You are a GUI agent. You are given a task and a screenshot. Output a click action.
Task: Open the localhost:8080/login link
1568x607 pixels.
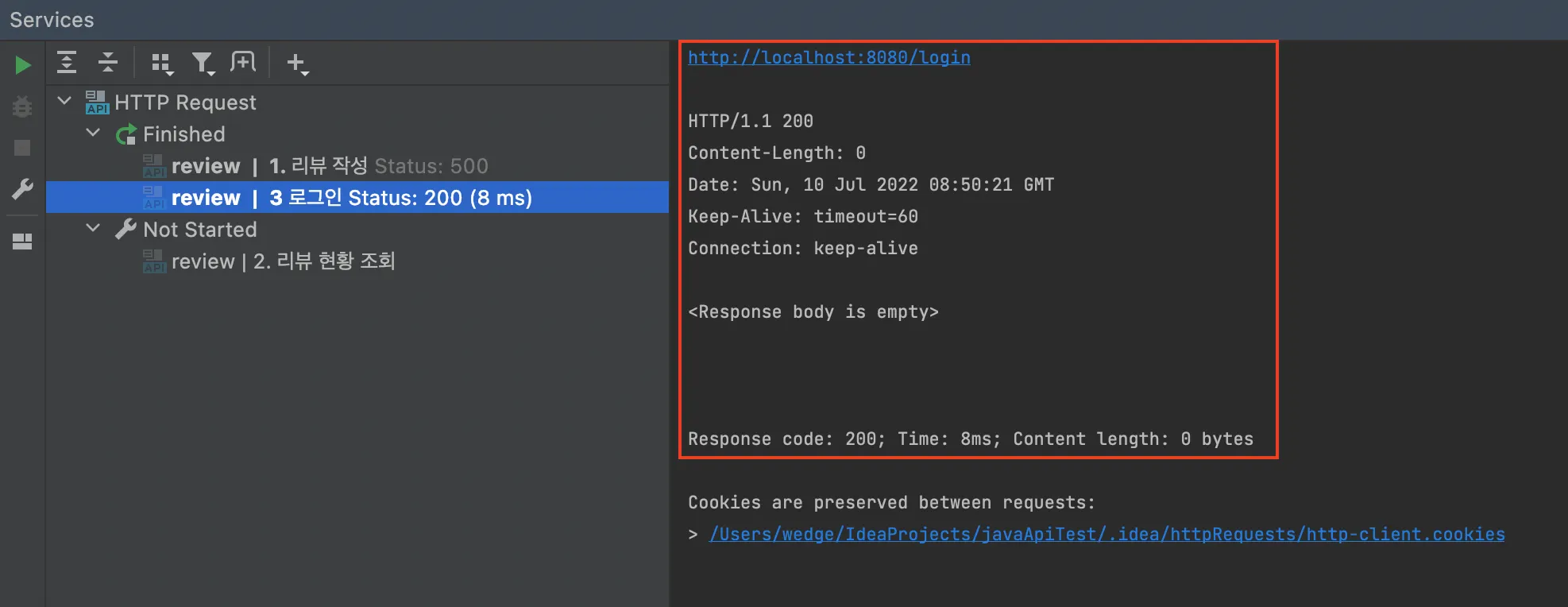pyautogui.click(x=828, y=57)
